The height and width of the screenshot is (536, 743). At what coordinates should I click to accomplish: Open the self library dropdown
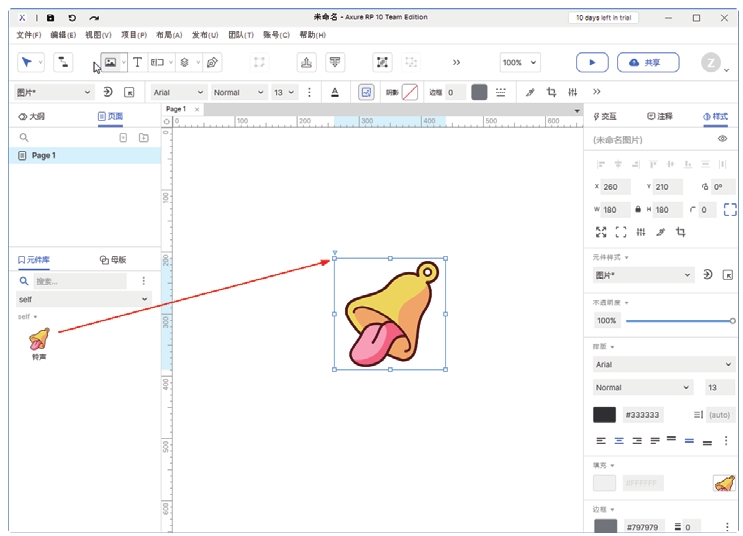83,299
